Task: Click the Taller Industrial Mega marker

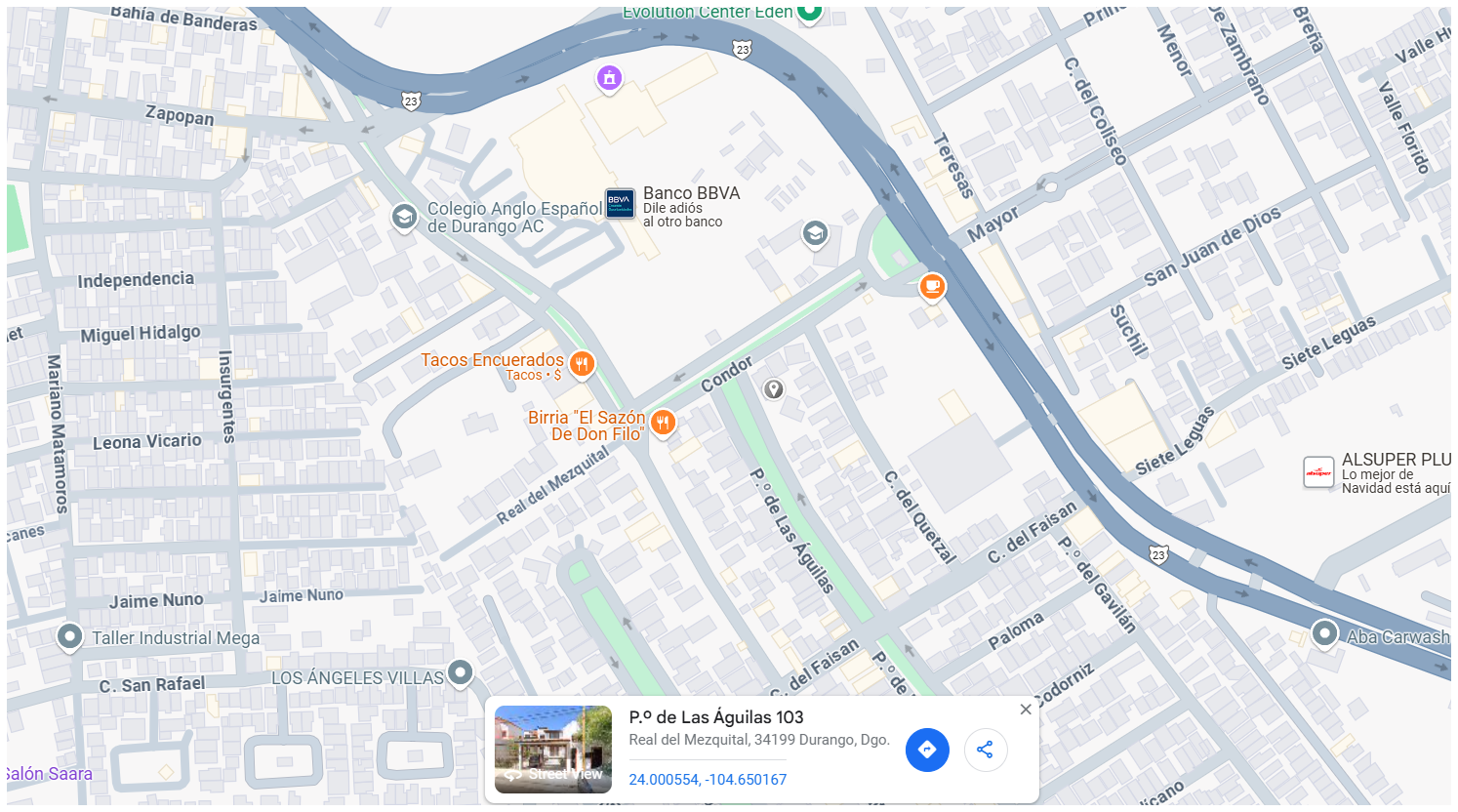Action: coord(69,637)
